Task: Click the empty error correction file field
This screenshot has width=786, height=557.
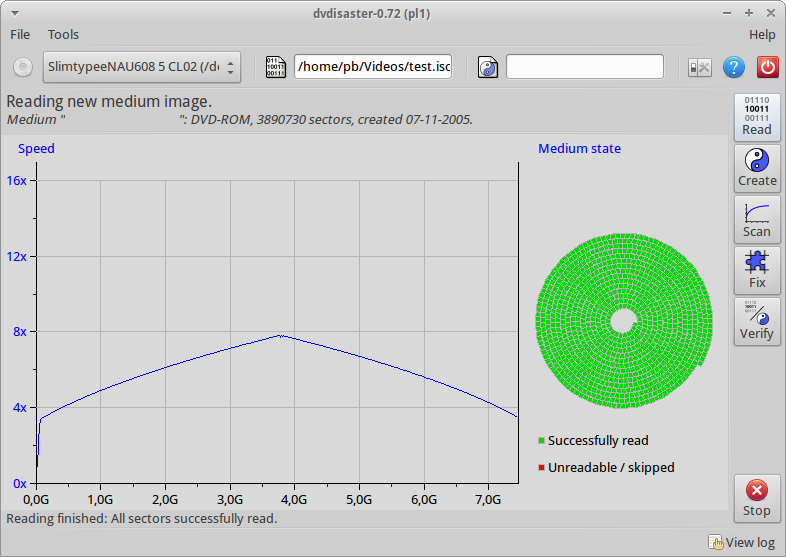Action: [584, 67]
